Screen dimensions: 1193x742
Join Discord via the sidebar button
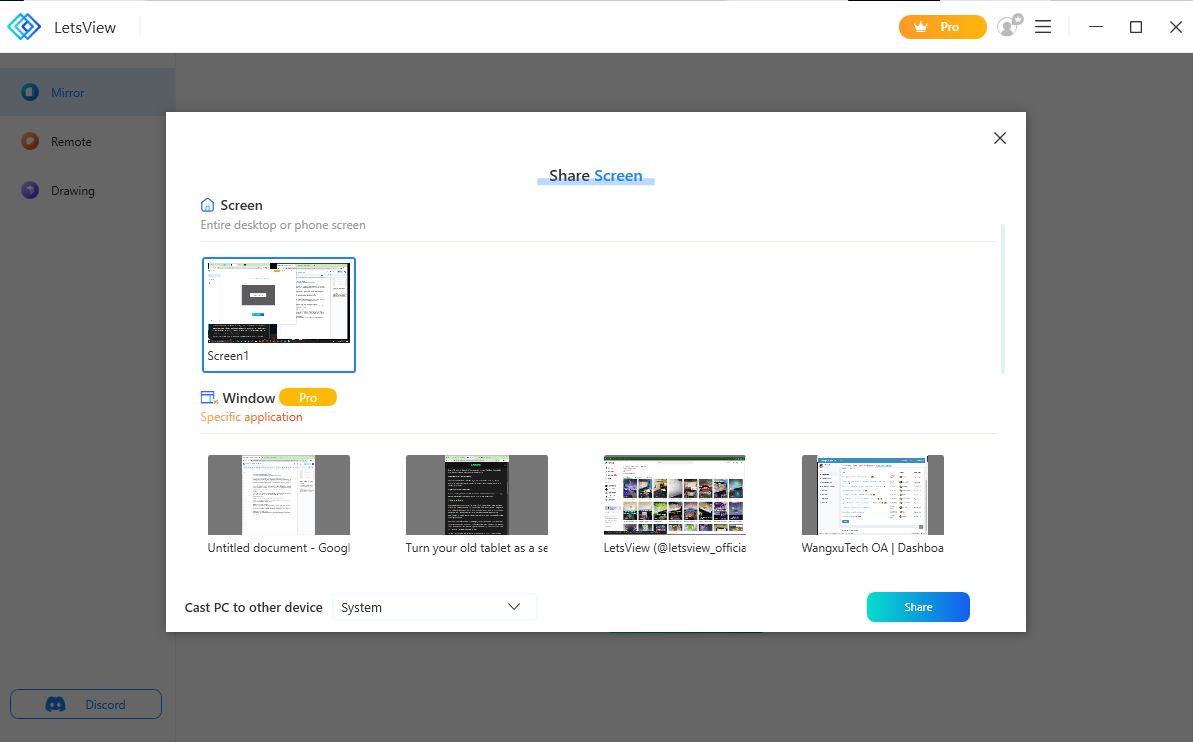click(86, 704)
